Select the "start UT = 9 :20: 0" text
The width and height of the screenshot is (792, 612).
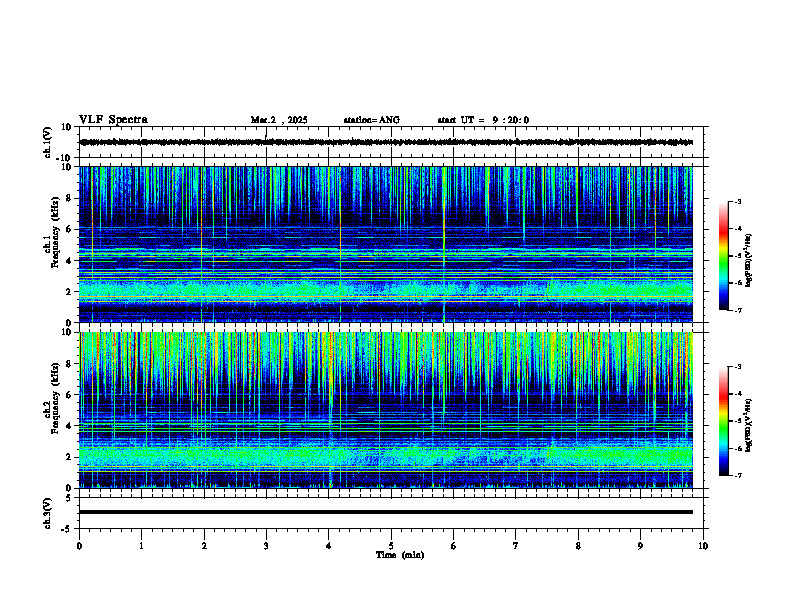tap(483, 120)
